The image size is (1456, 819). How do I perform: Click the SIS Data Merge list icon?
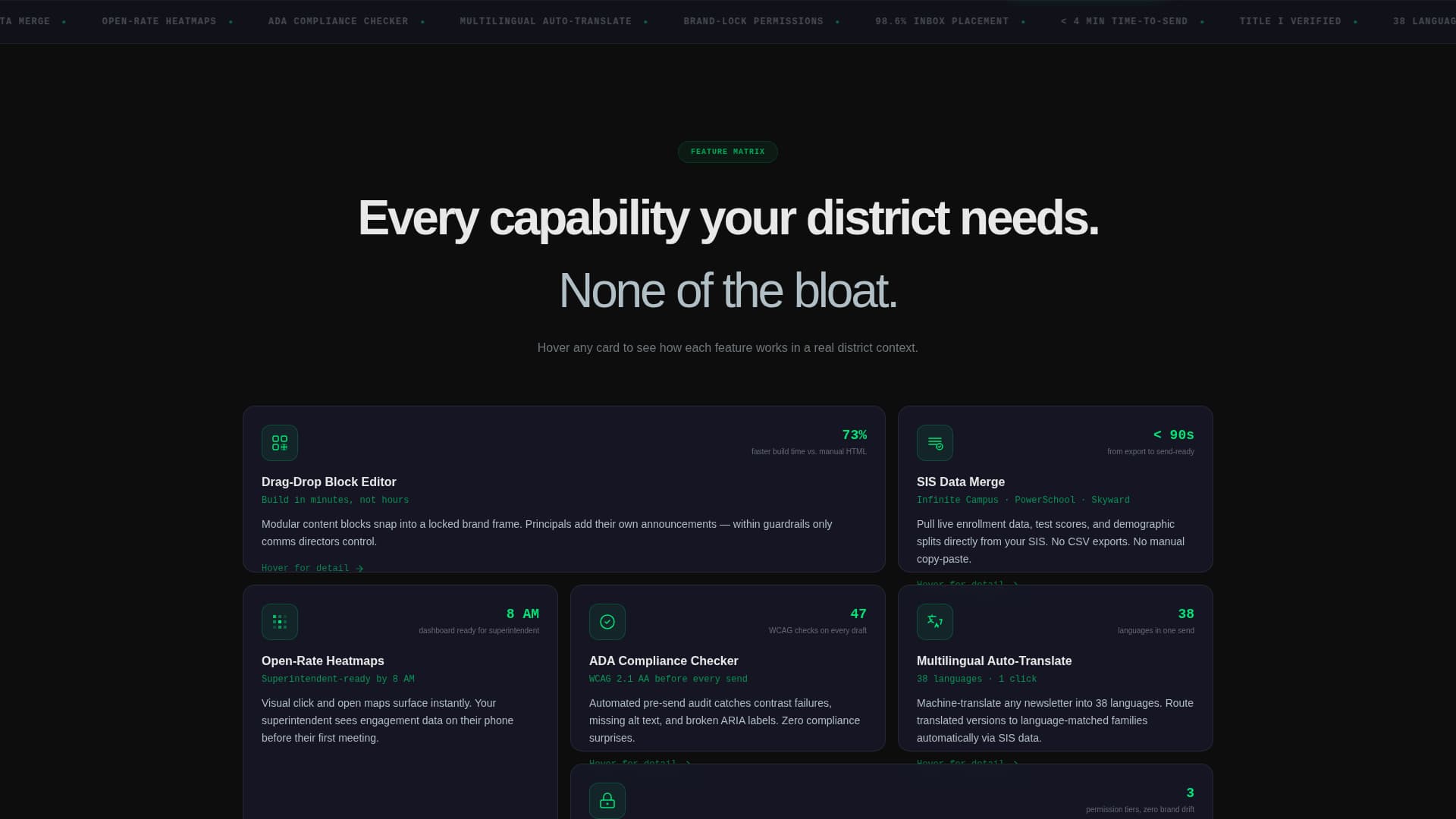coord(935,443)
